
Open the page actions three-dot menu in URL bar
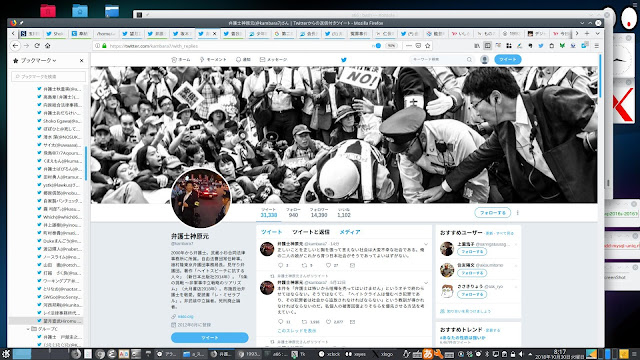coord(409,46)
